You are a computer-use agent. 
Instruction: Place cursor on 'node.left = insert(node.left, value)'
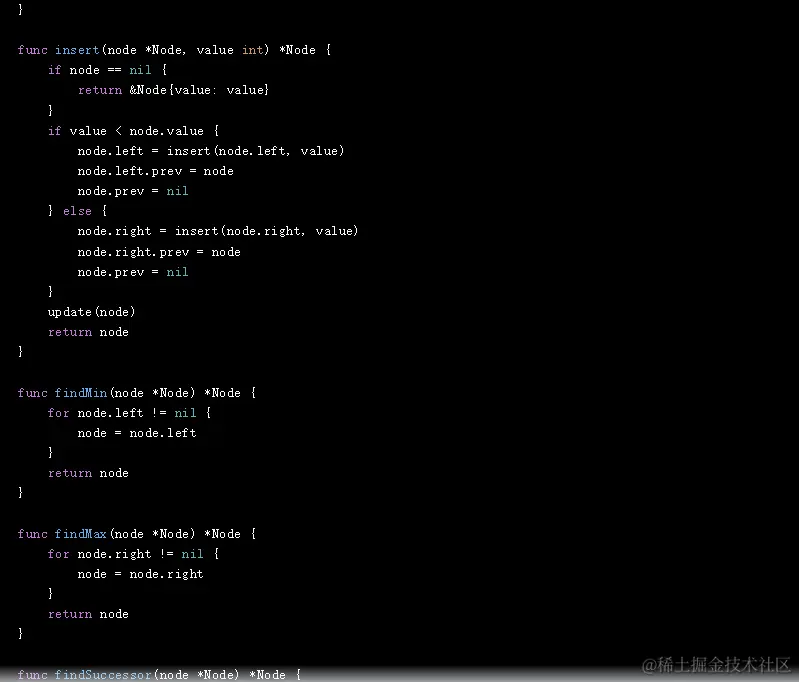click(x=211, y=151)
